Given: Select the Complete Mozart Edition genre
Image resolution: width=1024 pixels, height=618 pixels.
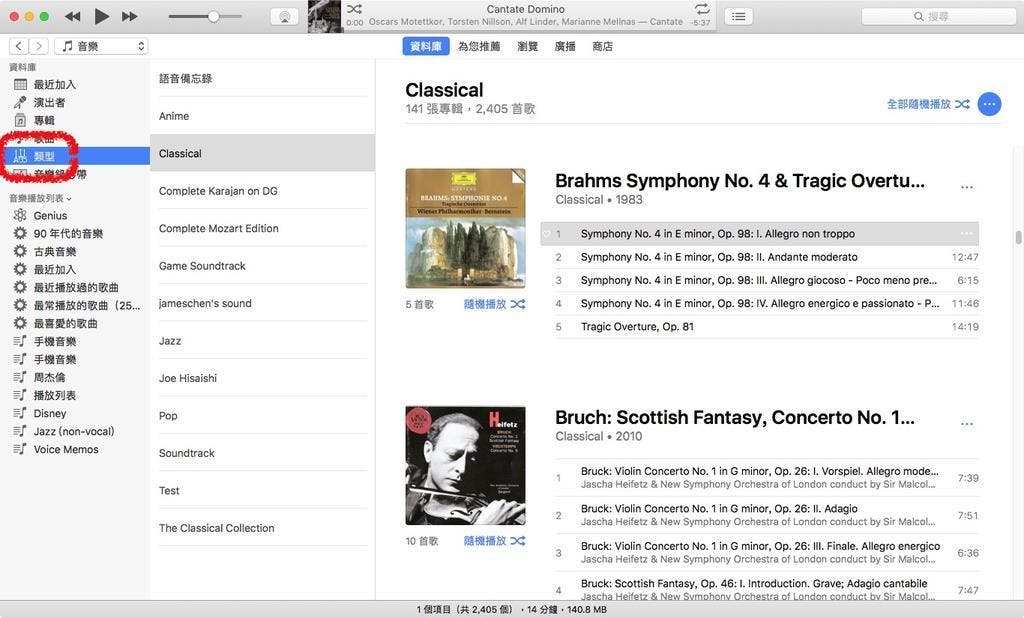Looking at the screenshot, I should click(263, 228).
